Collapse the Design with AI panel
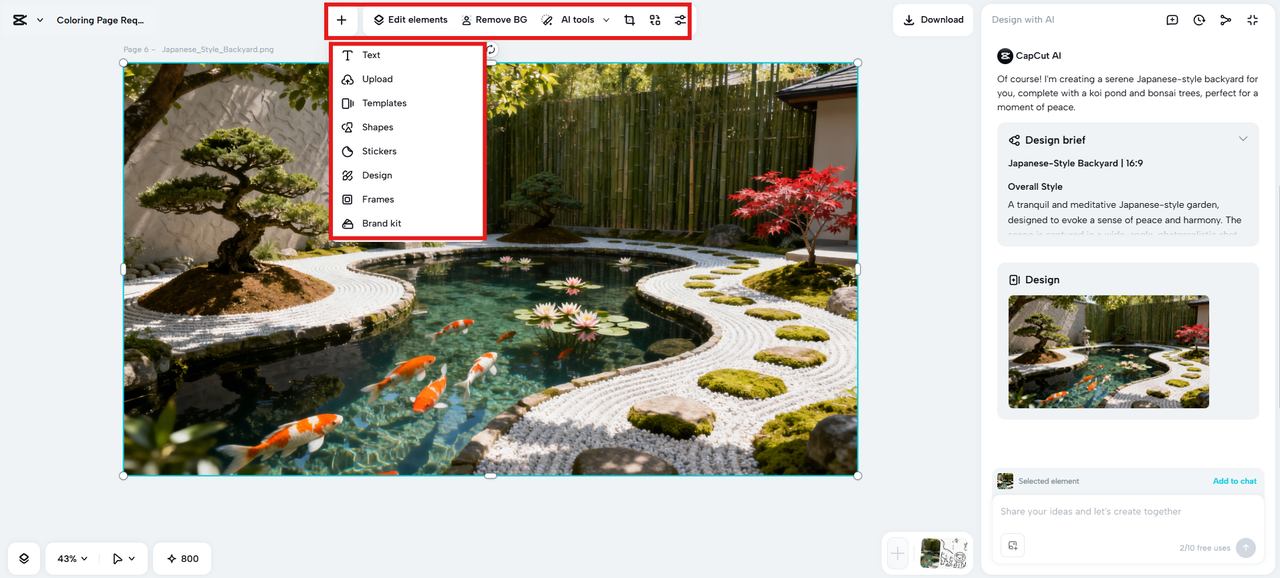Screen dimensions: 1280x578 tap(1252, 19)
